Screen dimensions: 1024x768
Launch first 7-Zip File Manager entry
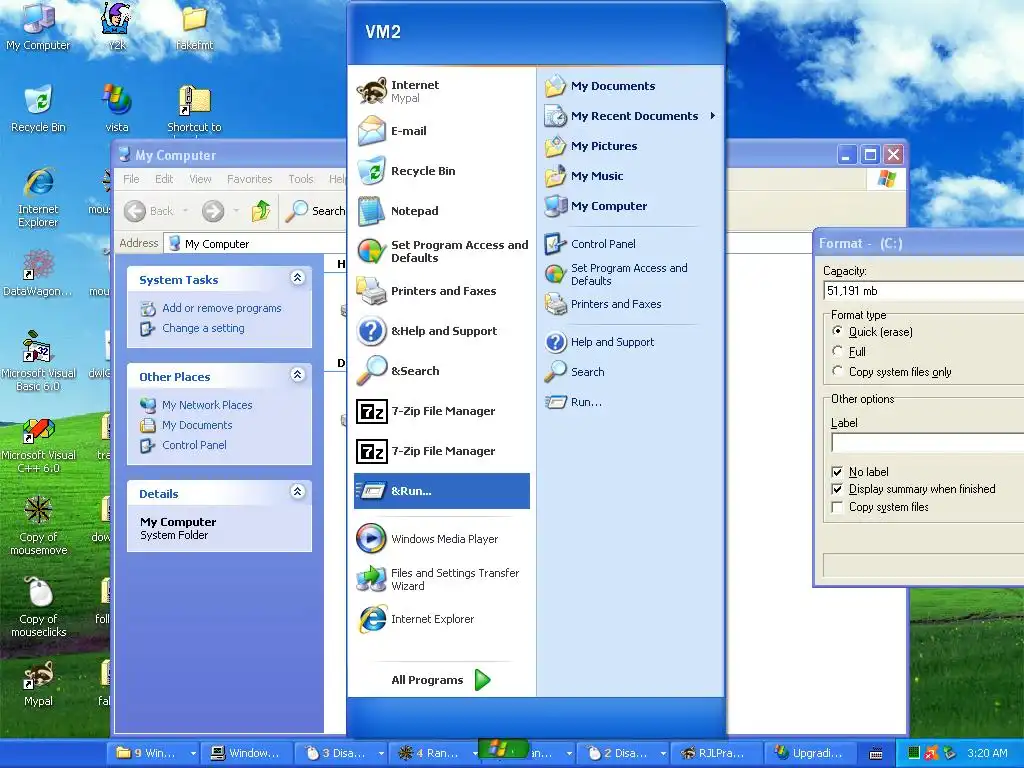click(x=441, y=411)
